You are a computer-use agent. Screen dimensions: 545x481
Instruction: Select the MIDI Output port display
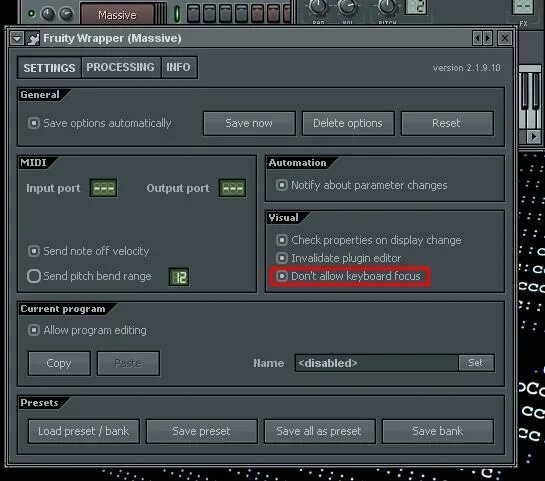pyautogui.click(x=233, y=188)
